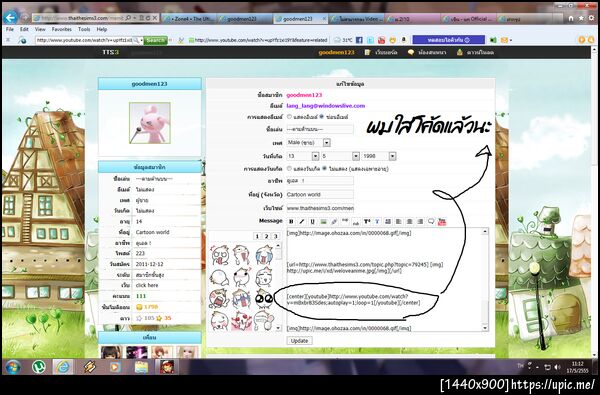Click the Italic formatting icon in Message toolbar
The image size is (600, 395).
click(302, 222)
